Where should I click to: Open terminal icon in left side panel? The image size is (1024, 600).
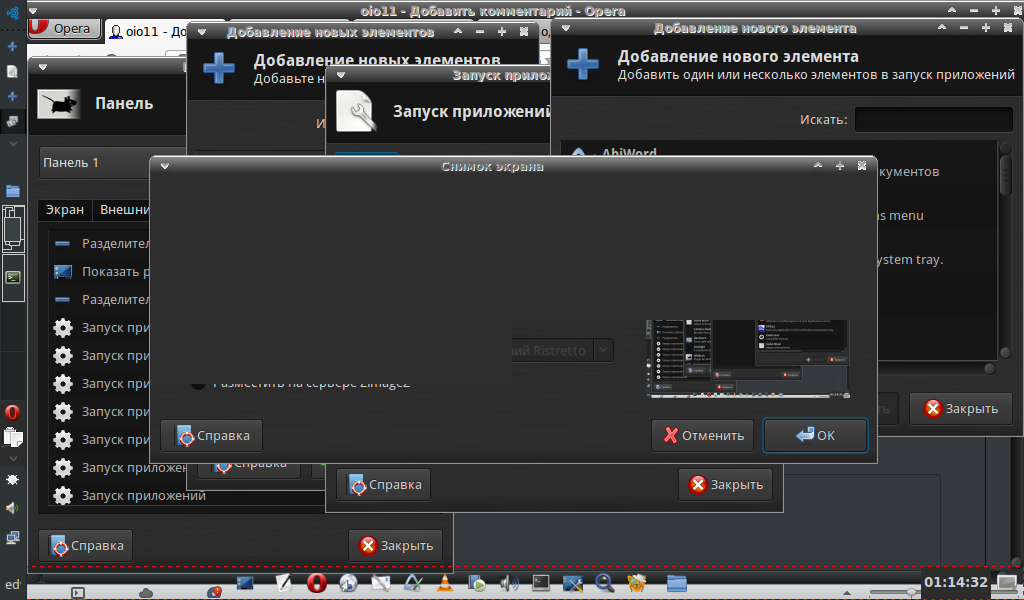[x=13, y=277]
